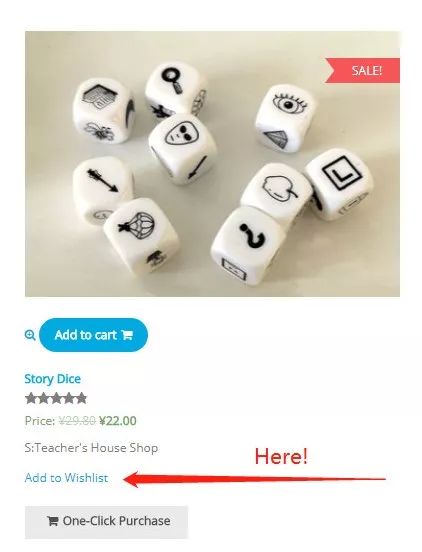Click the die with the alien face
The height and width of the screenshot is (552, 422).
click(x=183, y=149)
